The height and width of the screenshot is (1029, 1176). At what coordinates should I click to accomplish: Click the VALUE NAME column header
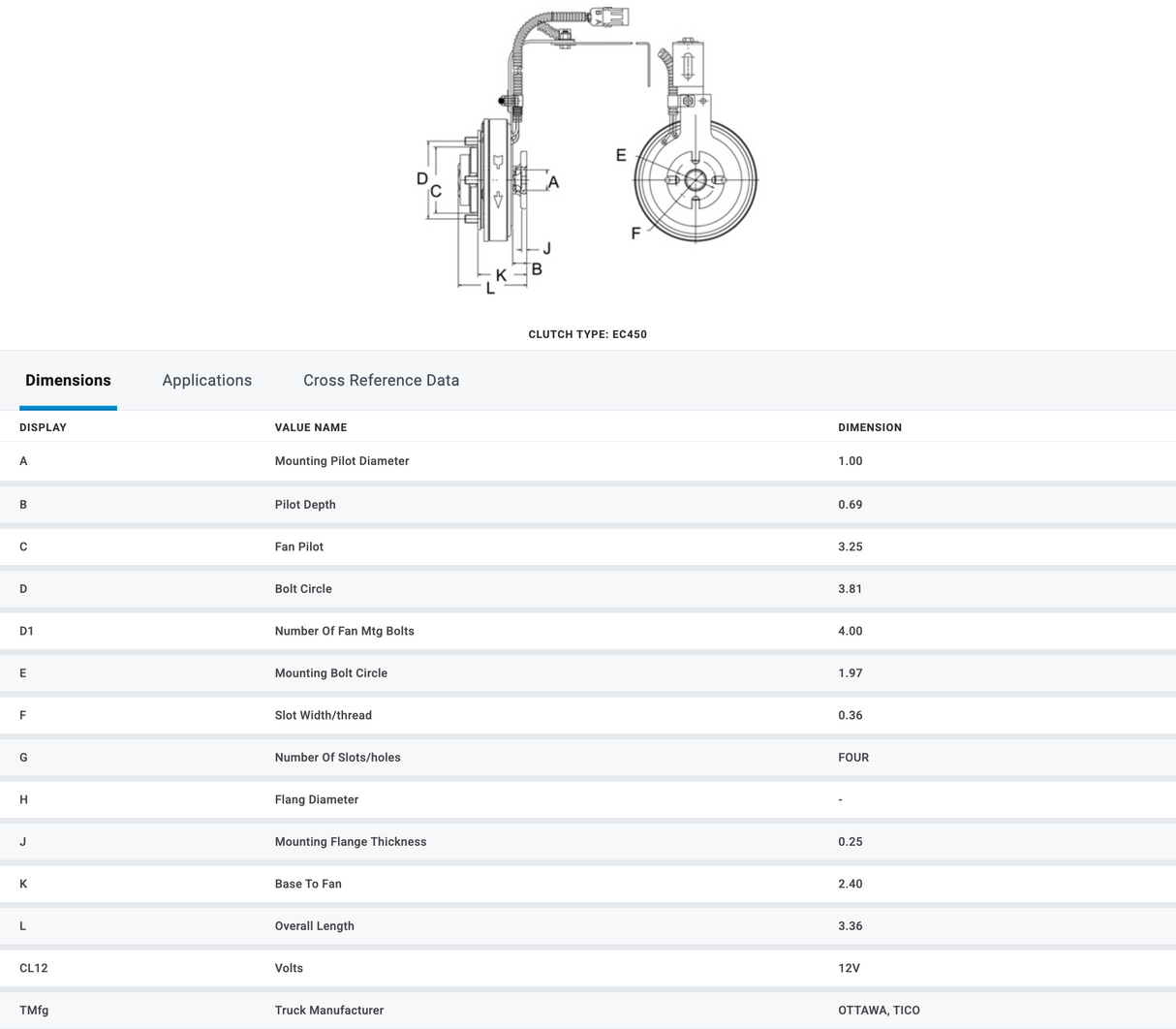(x=311, y=427)
